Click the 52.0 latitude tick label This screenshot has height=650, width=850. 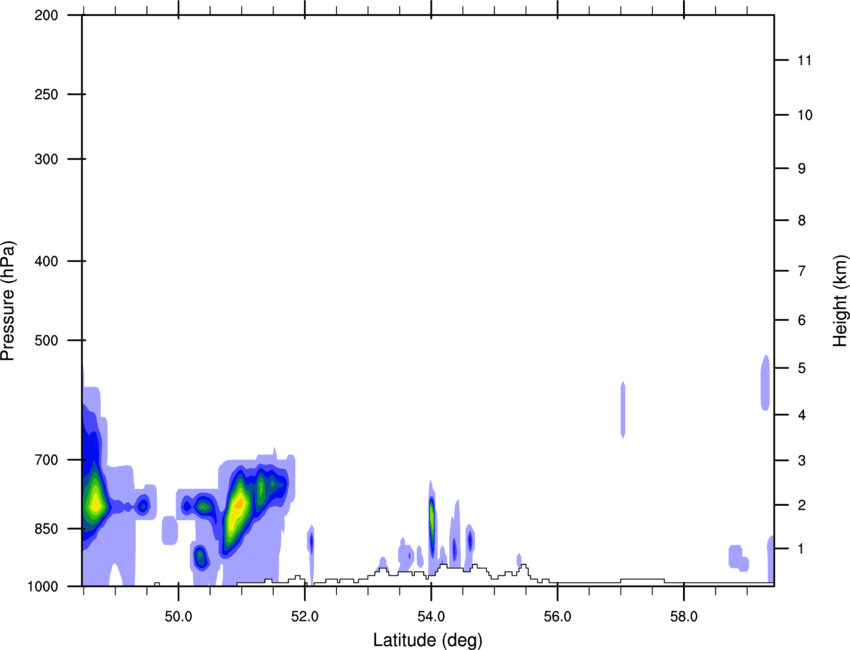(305, 617)
